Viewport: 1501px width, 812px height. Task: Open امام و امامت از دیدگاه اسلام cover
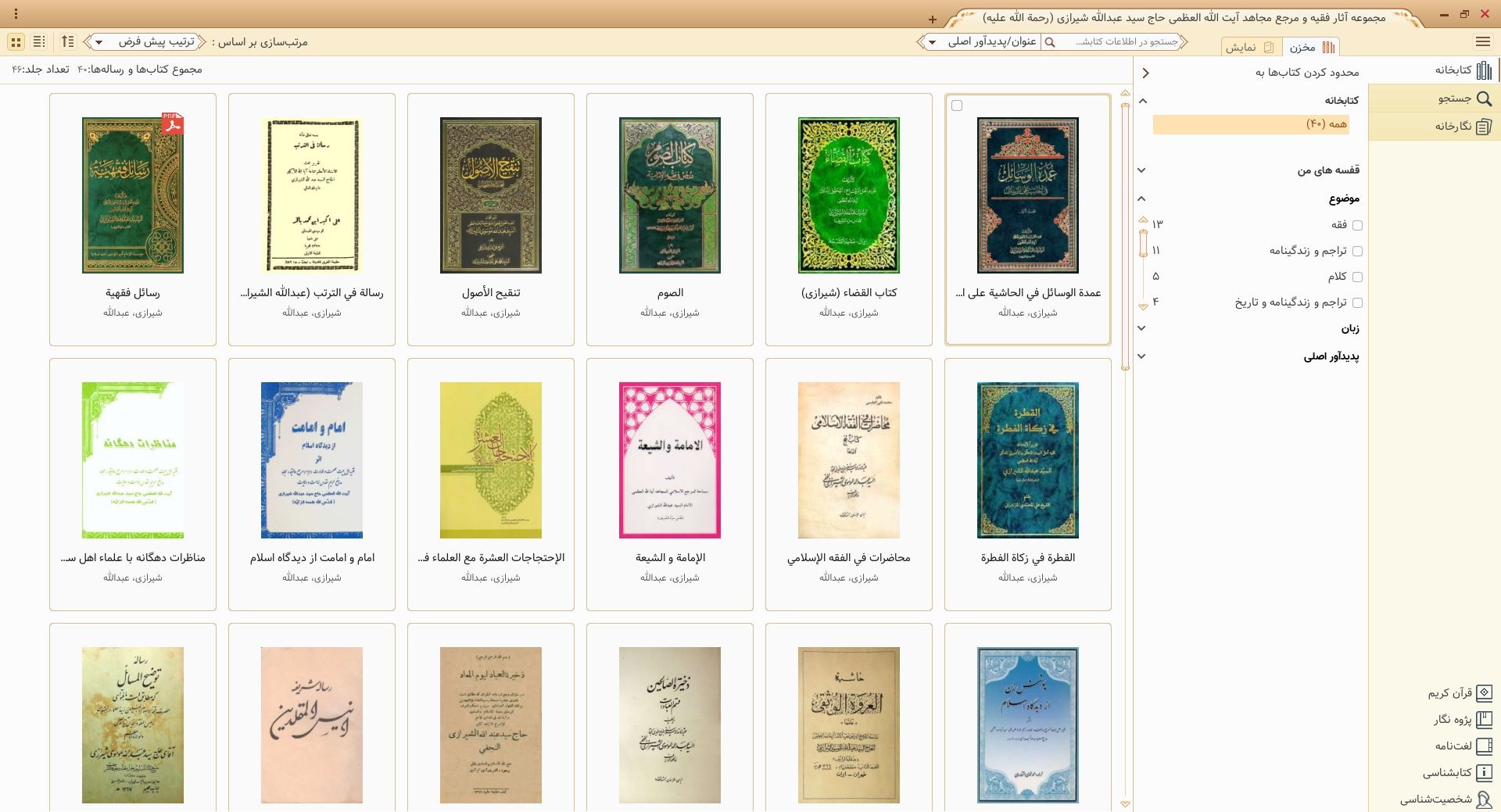(312, 460)
